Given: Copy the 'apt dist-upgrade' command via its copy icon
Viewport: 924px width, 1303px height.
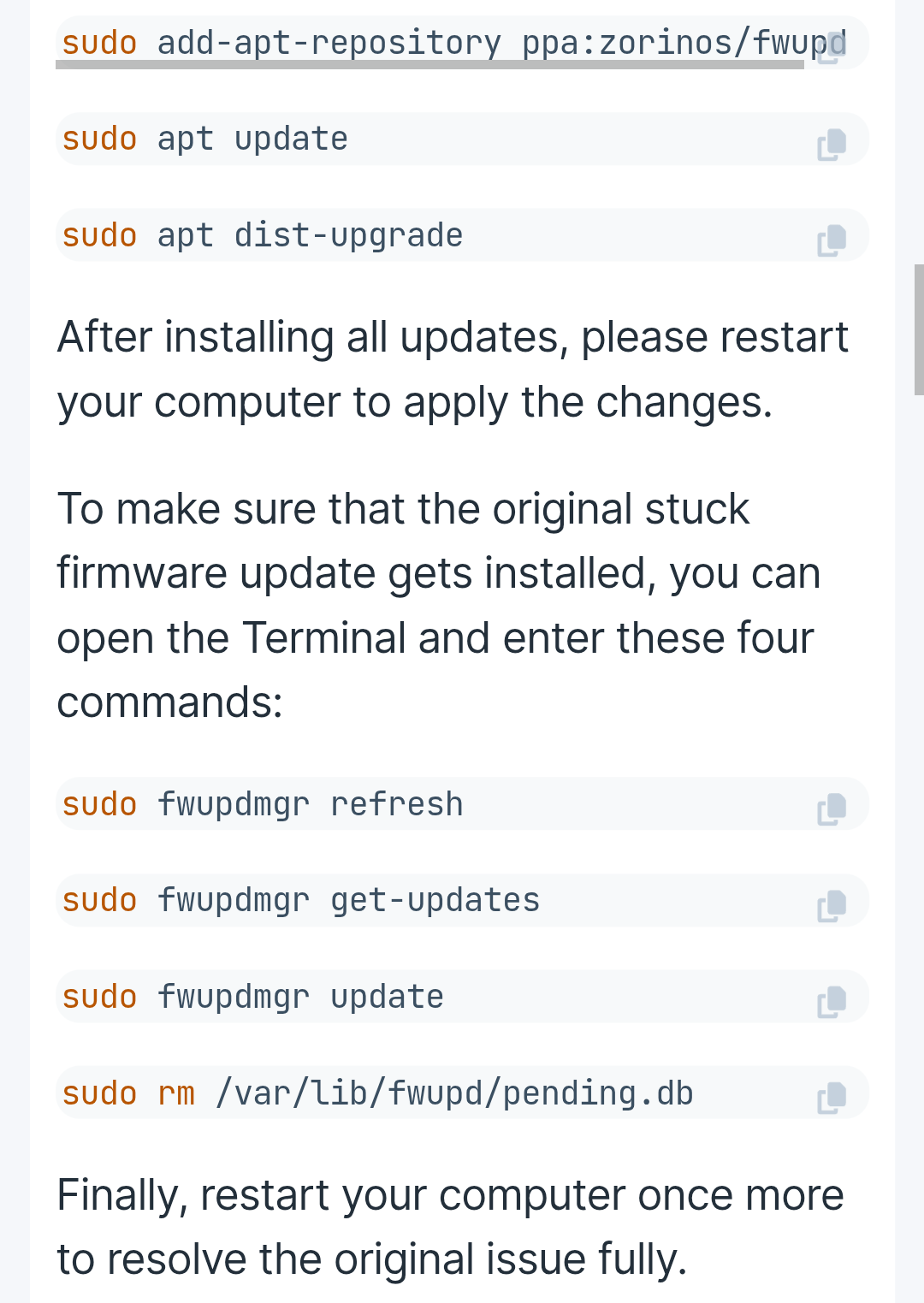Looking at the screenshot, I should (x=832, y=240).
